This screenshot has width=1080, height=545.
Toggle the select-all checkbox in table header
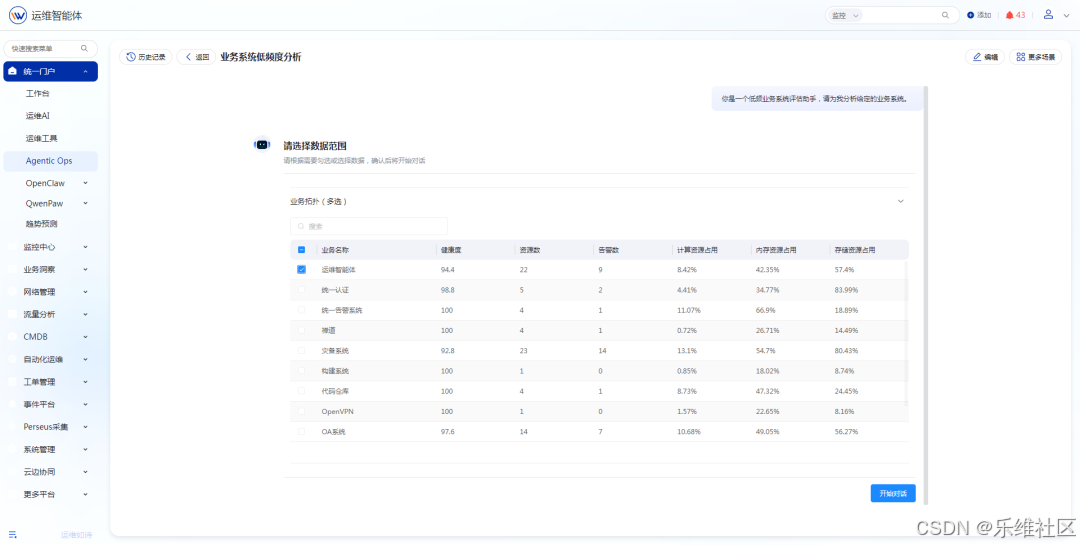tap(302, 250)
